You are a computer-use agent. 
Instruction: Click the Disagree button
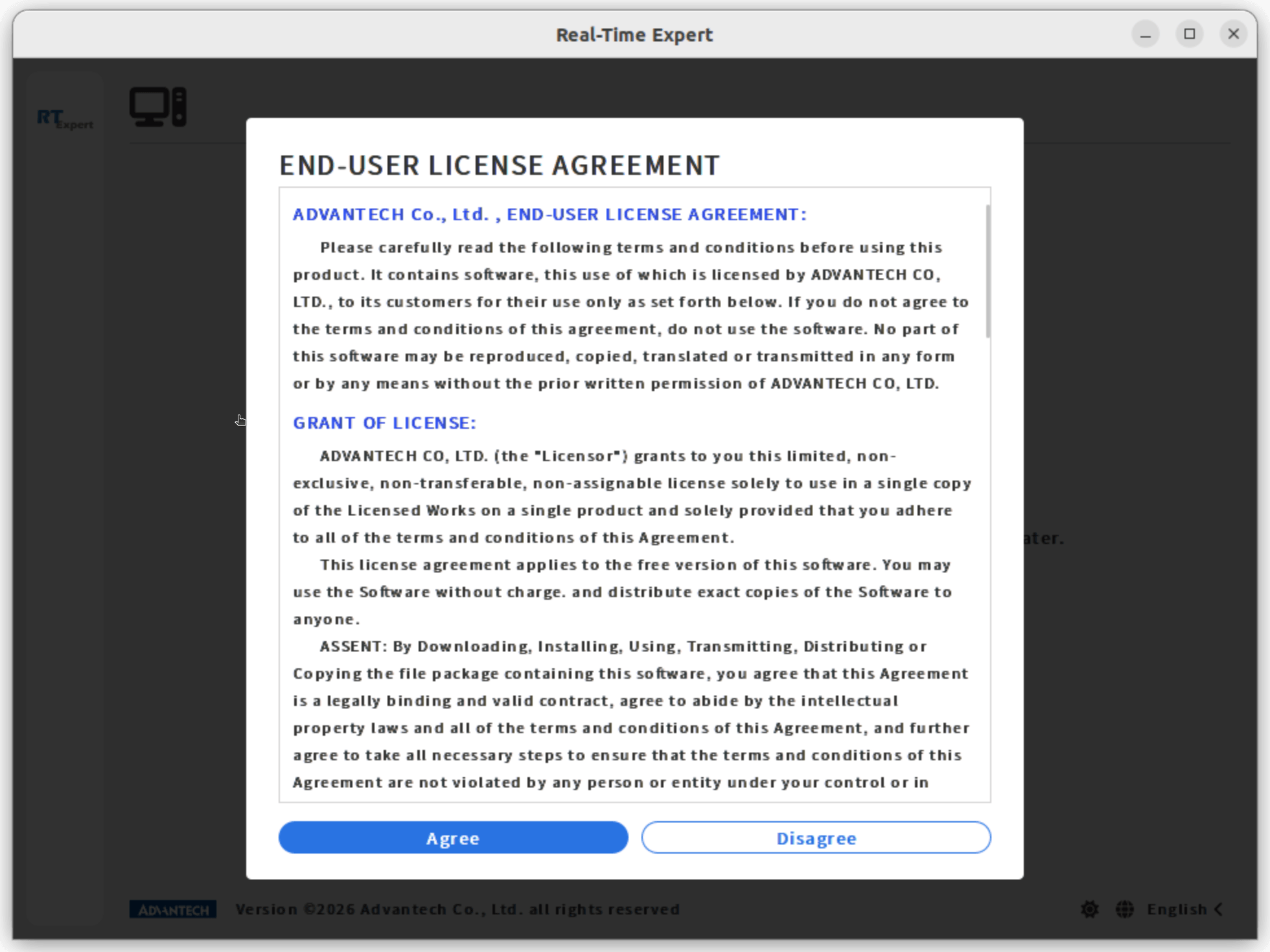click(816, 837)
